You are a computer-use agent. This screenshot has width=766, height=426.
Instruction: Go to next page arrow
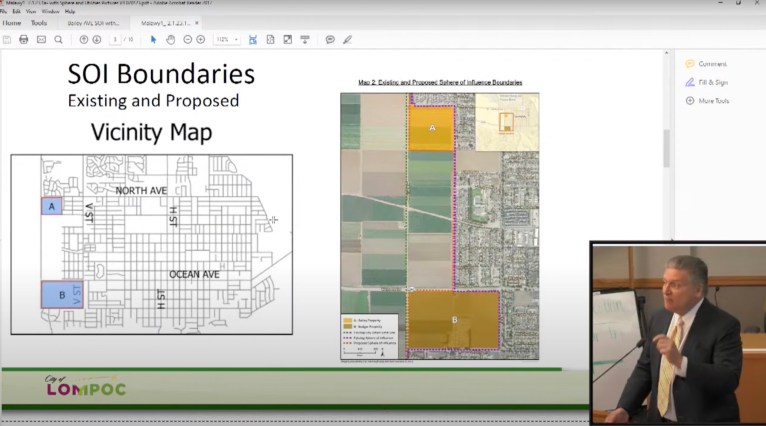97,39
